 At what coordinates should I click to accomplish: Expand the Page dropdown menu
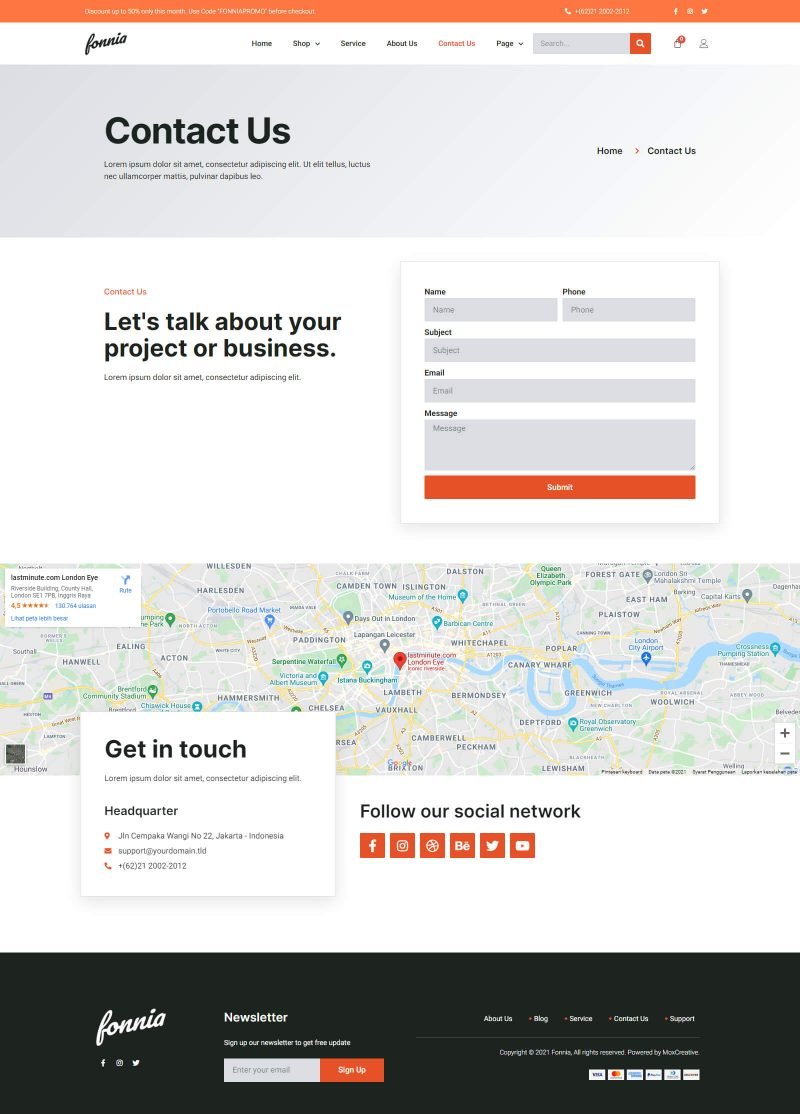point(509,44)
